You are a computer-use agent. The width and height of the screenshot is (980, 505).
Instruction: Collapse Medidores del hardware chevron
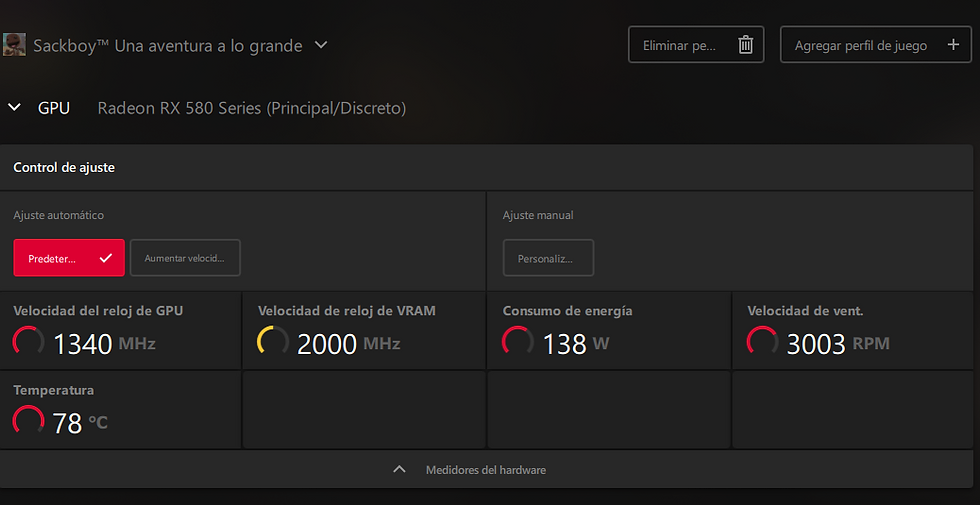pos(399,469)
